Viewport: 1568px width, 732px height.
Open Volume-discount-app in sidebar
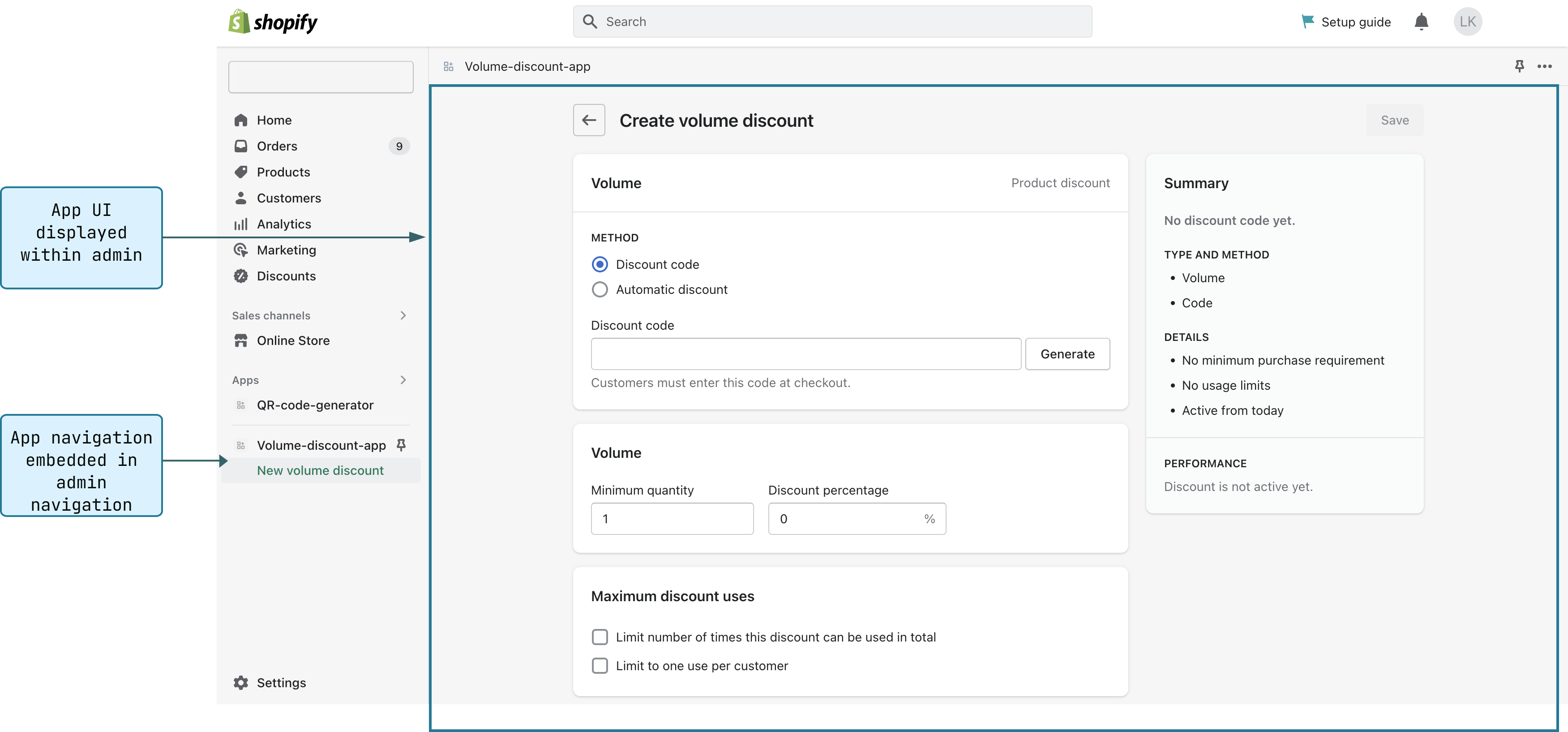(321, 445)
